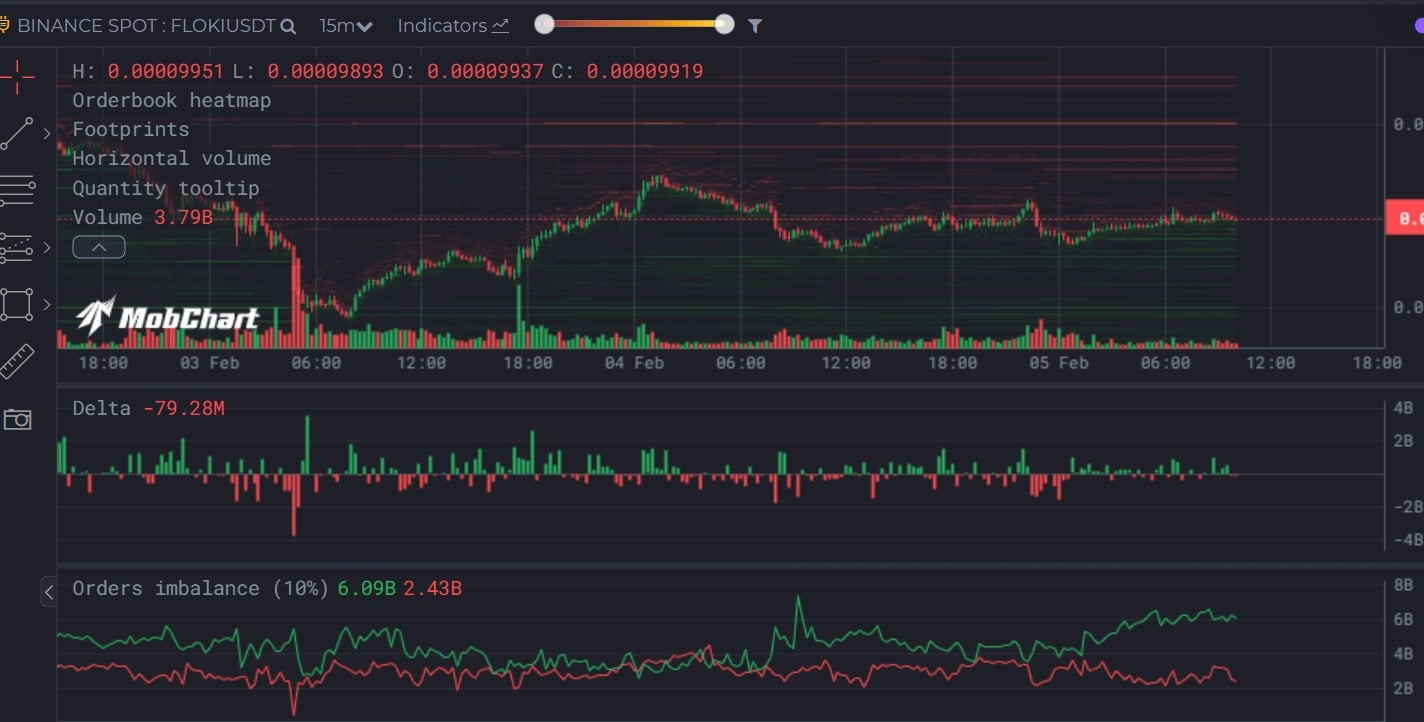The width and height of the screenshot is (1424, 722).
Task: Take a chart snapshot with camera icon
Action: pos(17,420)
